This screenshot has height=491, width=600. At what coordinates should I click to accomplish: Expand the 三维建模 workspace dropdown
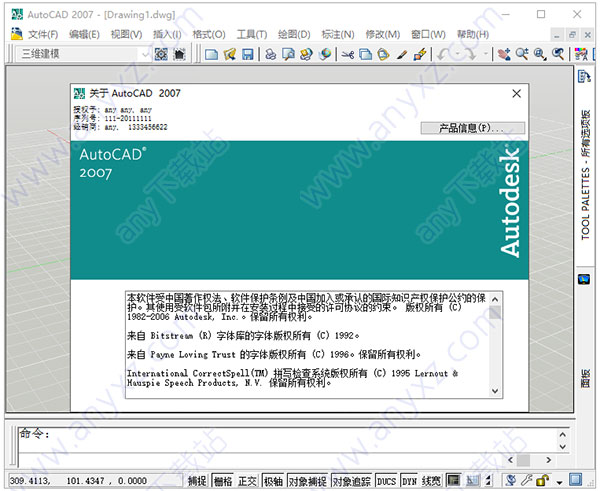click(x=145, y=54)
